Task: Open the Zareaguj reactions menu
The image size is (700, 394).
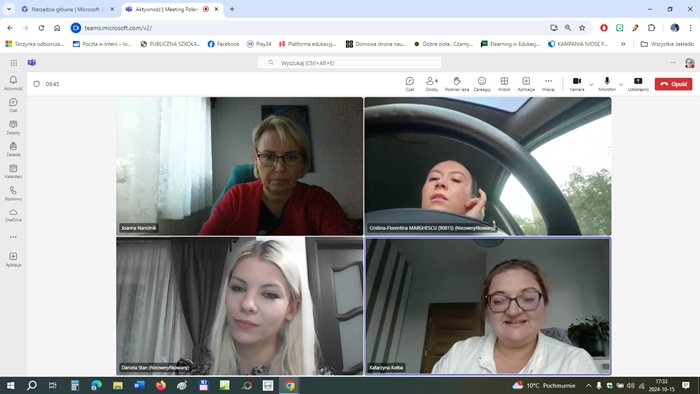Action: [x=482, y=84]
